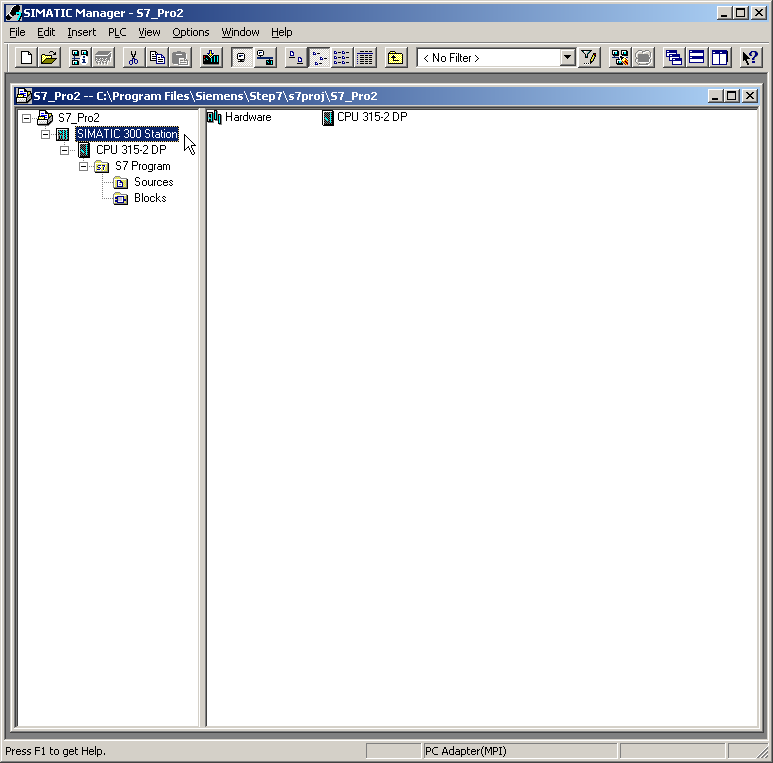The height and width of the screenshot is (763, 773).
Task: Toggle Large Icons view mode
Action: click(296, 58)
